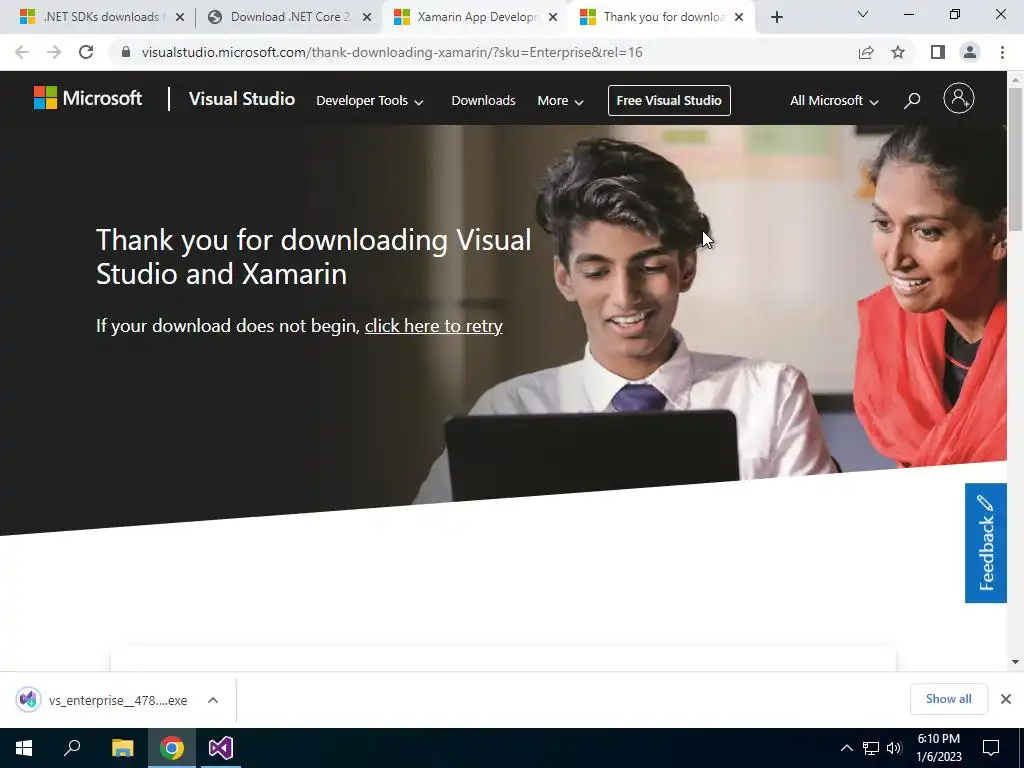Click the network tray icon

[871, 748]
